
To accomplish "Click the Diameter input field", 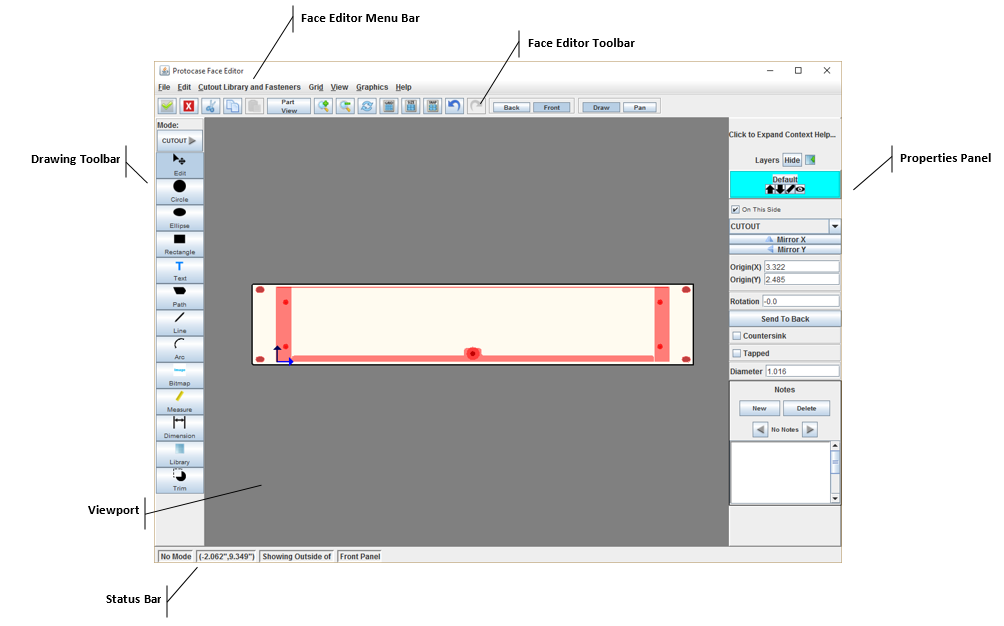I will point(801,371).
